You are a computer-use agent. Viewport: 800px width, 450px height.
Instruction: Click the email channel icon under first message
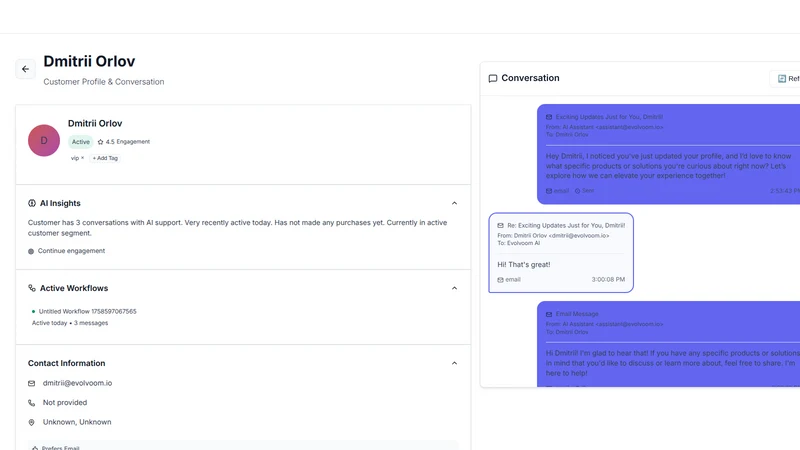coord(549,191)
